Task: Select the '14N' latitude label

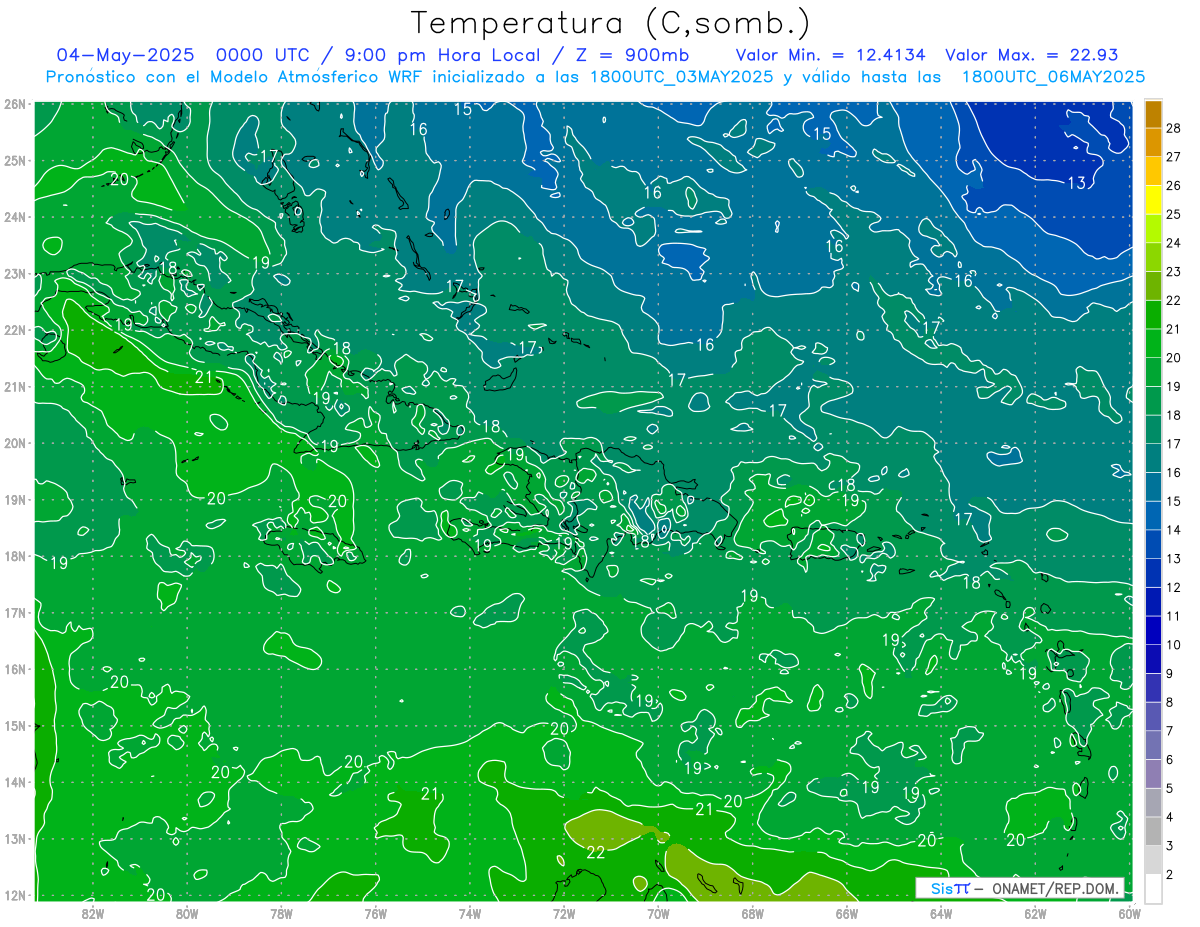Action: point(15,782)
